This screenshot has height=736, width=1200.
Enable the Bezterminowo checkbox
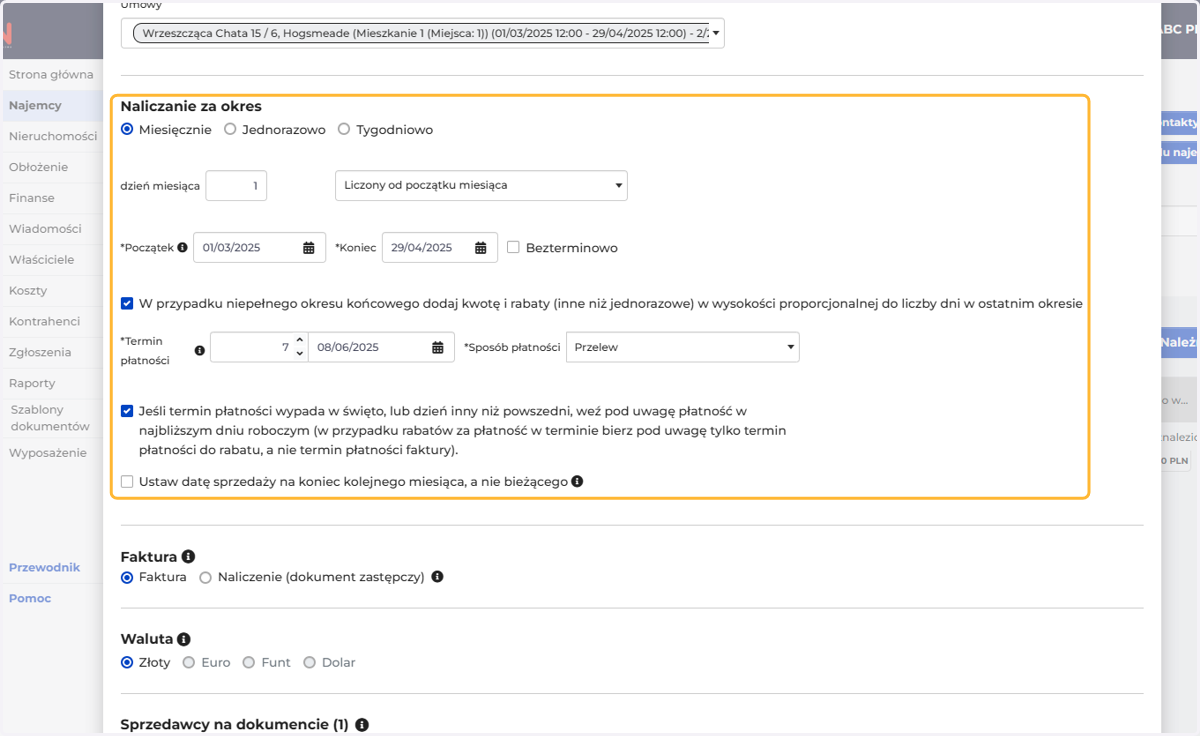[x=513, y=248]
